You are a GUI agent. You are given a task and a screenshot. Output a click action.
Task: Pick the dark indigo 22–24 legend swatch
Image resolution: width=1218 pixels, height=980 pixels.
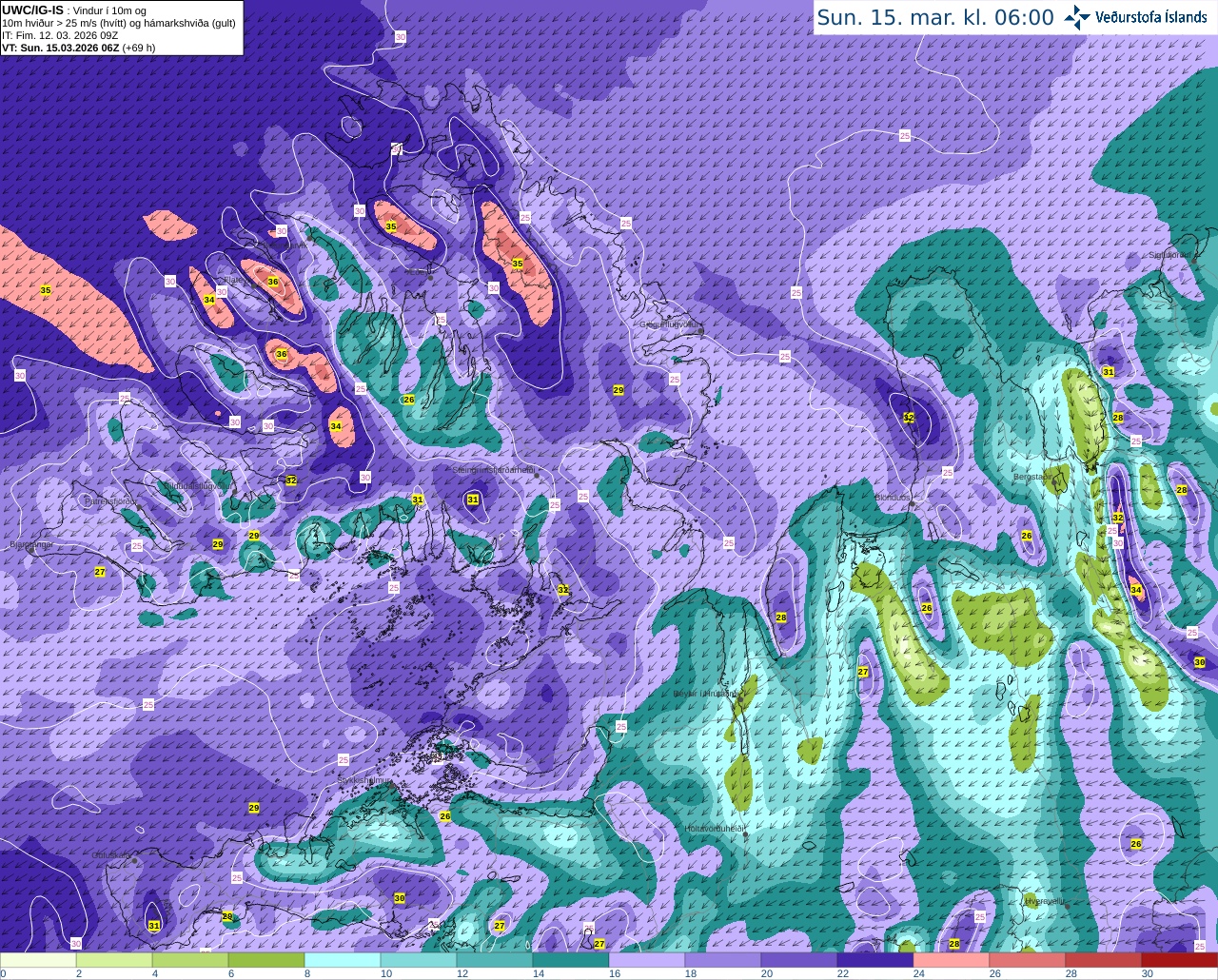point(875,960)
